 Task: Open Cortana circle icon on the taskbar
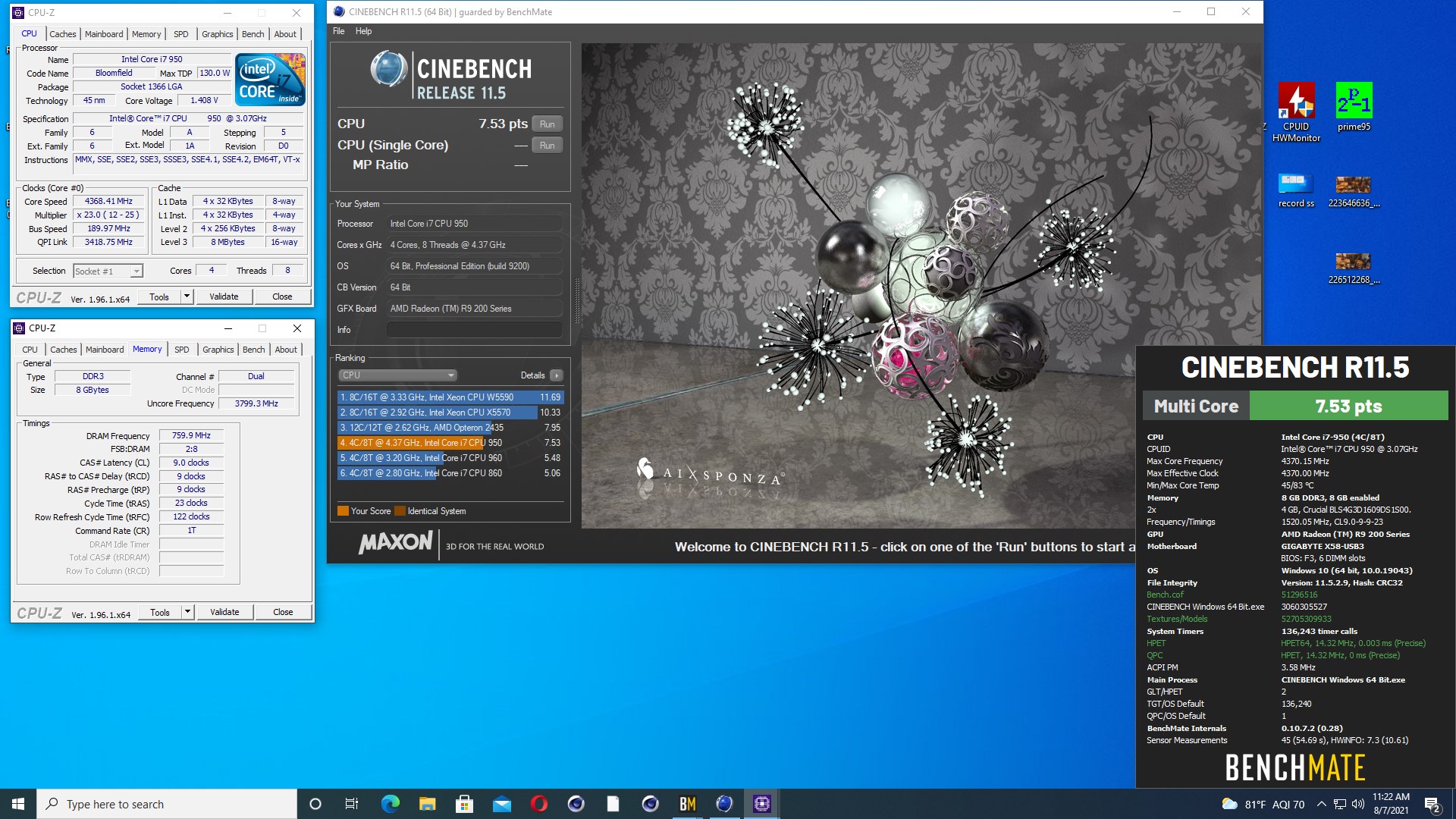coord(315,804)
